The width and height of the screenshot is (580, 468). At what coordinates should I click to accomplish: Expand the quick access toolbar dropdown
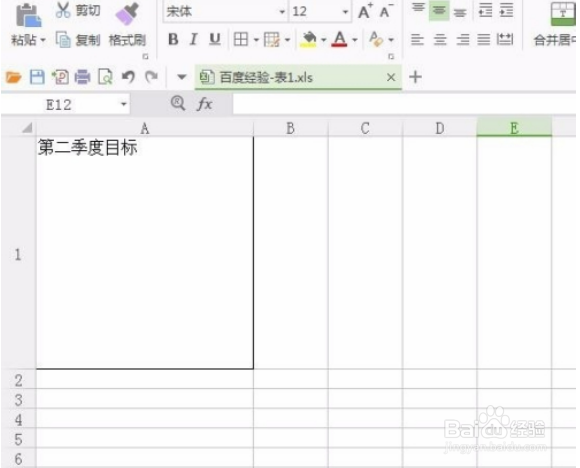(x=182, y=77)
